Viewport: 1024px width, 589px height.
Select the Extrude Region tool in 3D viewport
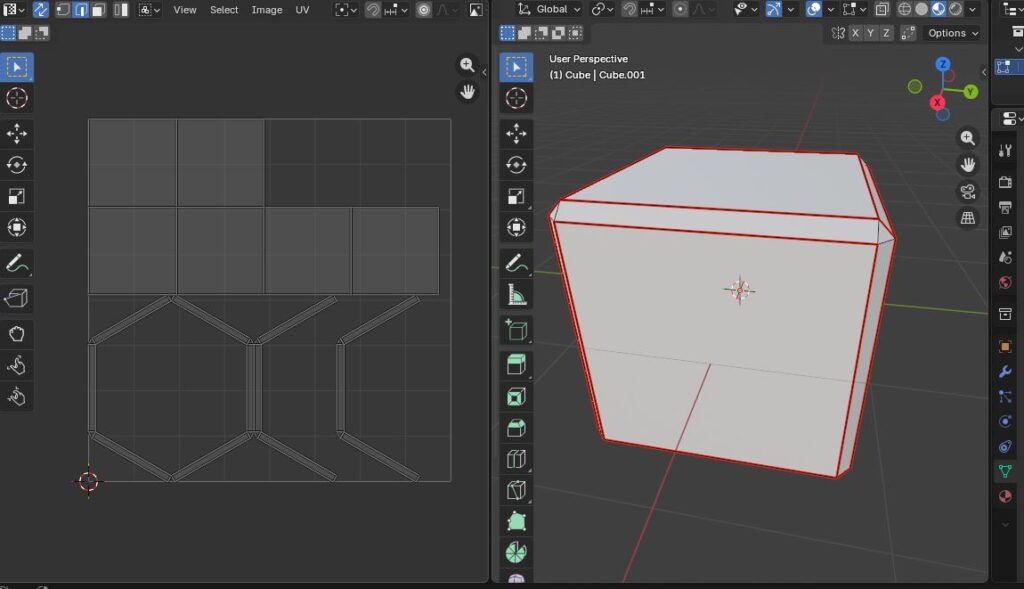[x=516, y=365]
